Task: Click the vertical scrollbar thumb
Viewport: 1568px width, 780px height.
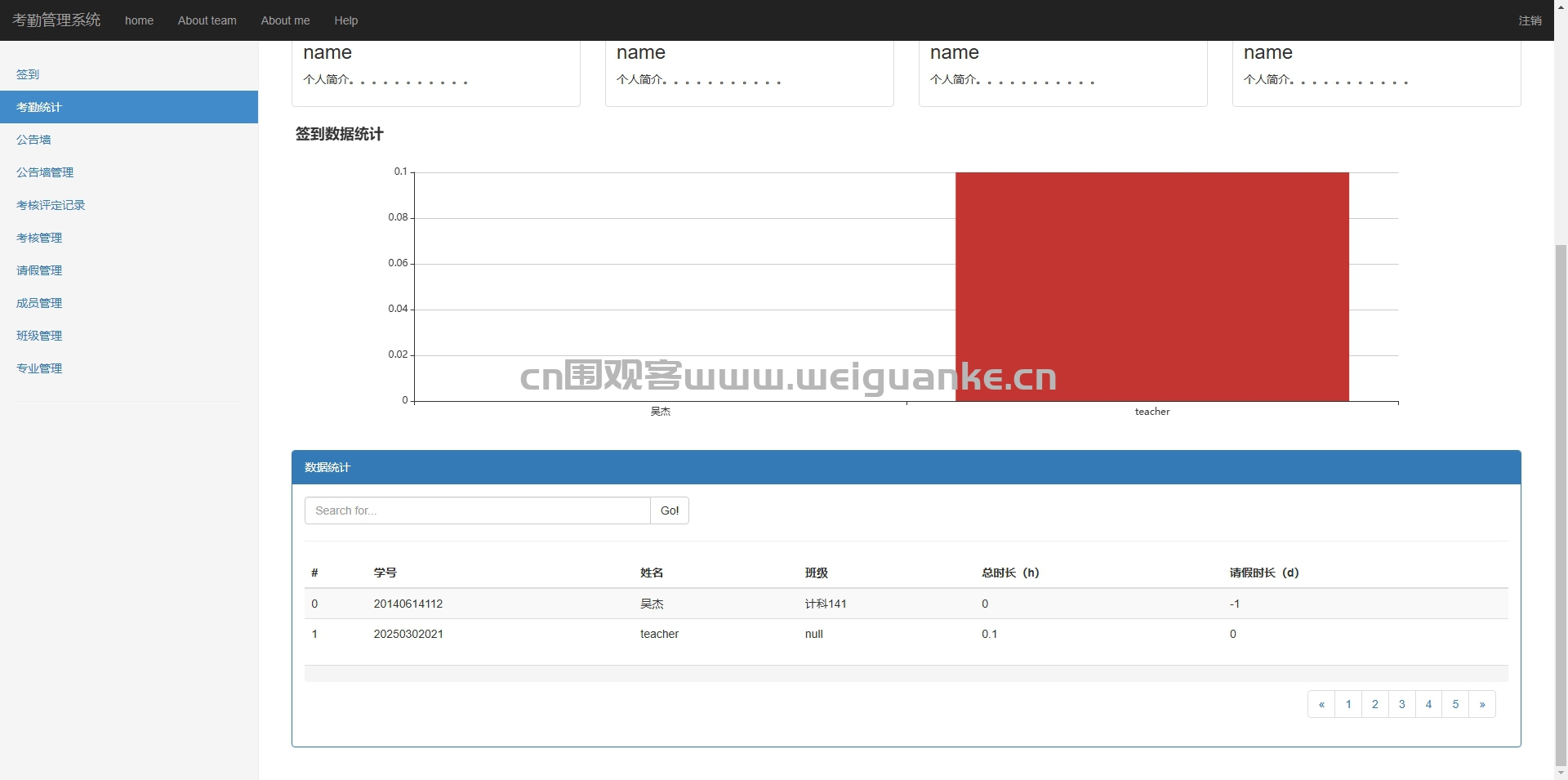Action: pyautogui.click(x=1561, y=504)
